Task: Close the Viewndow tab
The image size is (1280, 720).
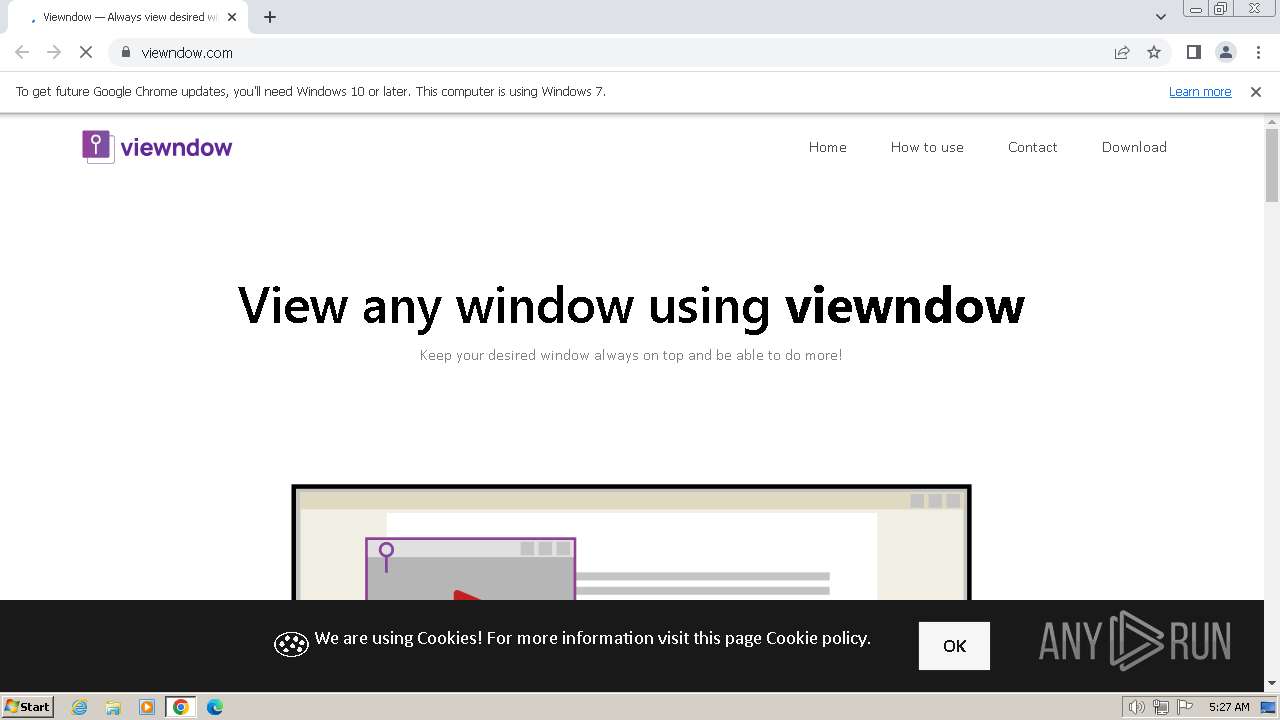Action: (232, 17)
